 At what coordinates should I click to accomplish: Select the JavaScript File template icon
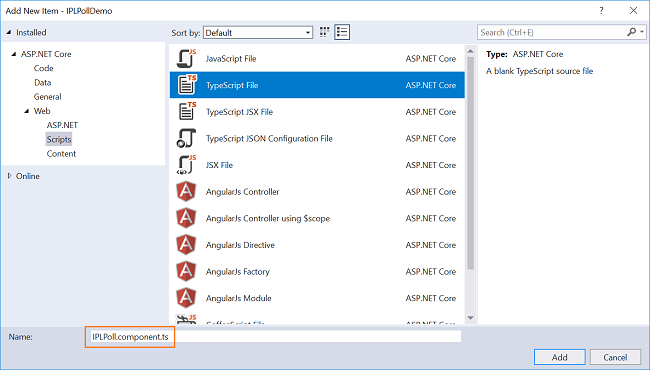pyautogui.click(x=186, y=58)
